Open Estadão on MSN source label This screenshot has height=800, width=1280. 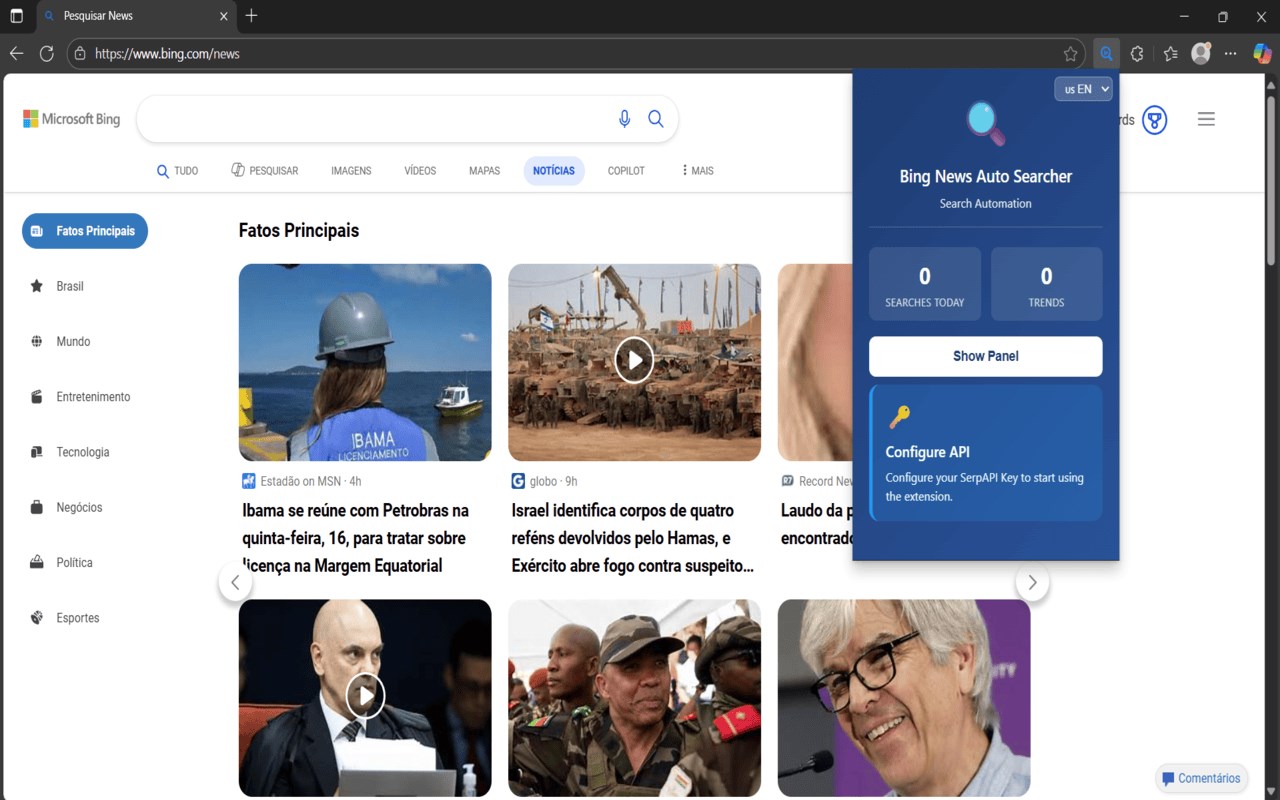(x=302, y=481)
